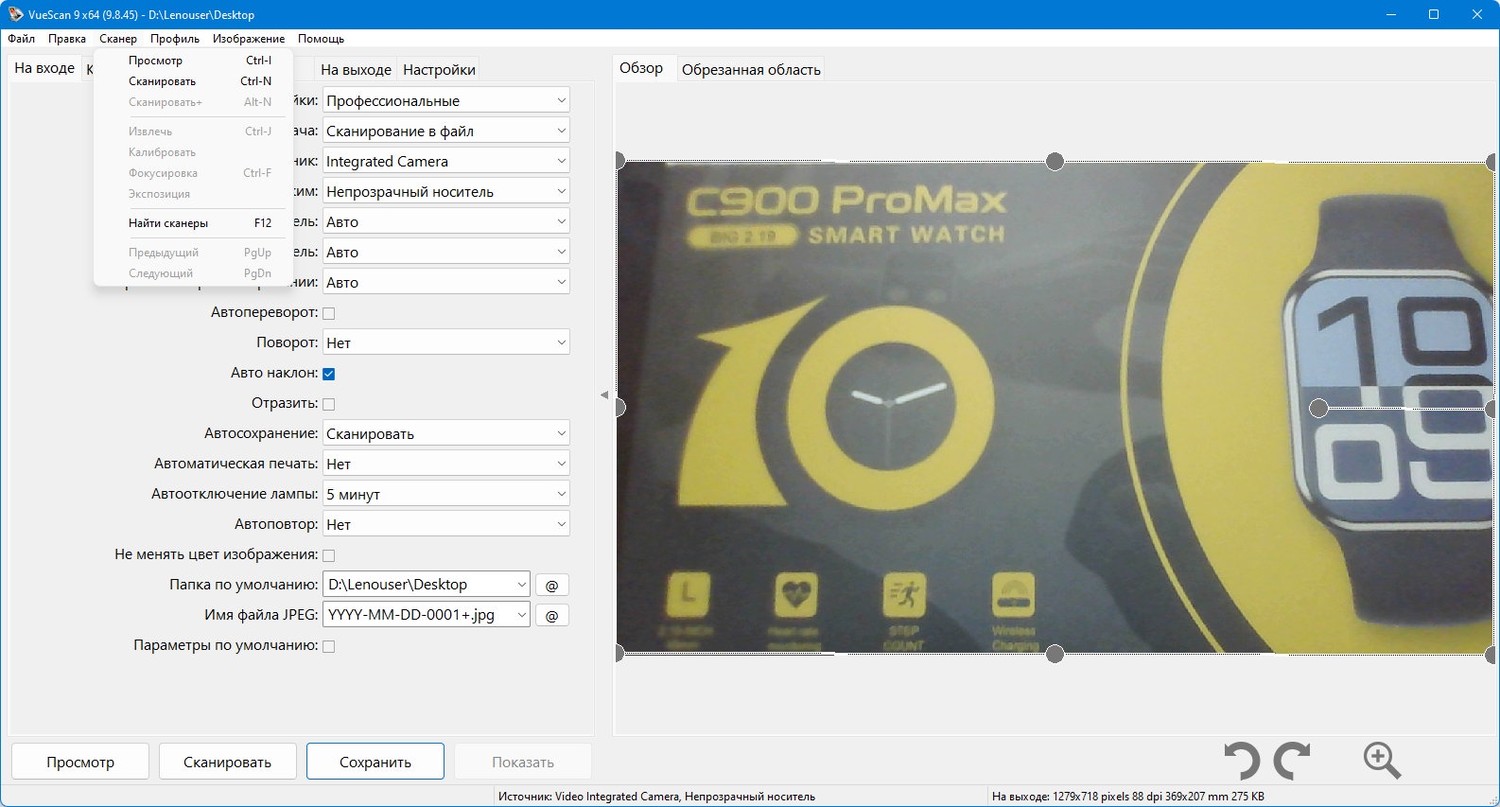Click the @ button beside default folder
The image size is (1500, 807).
(x=552, y=585)
